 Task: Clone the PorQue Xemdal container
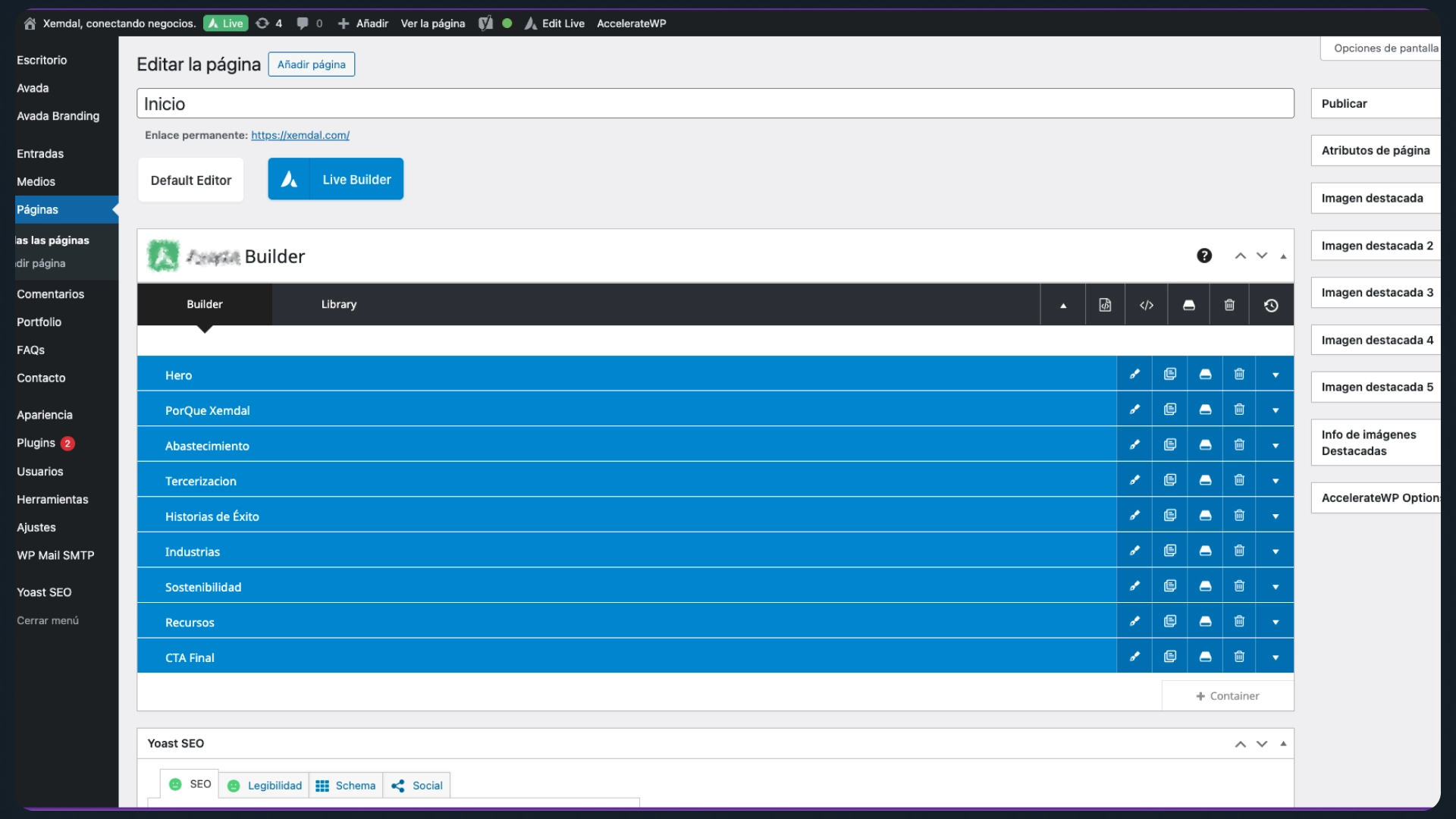pos(1170,409)
